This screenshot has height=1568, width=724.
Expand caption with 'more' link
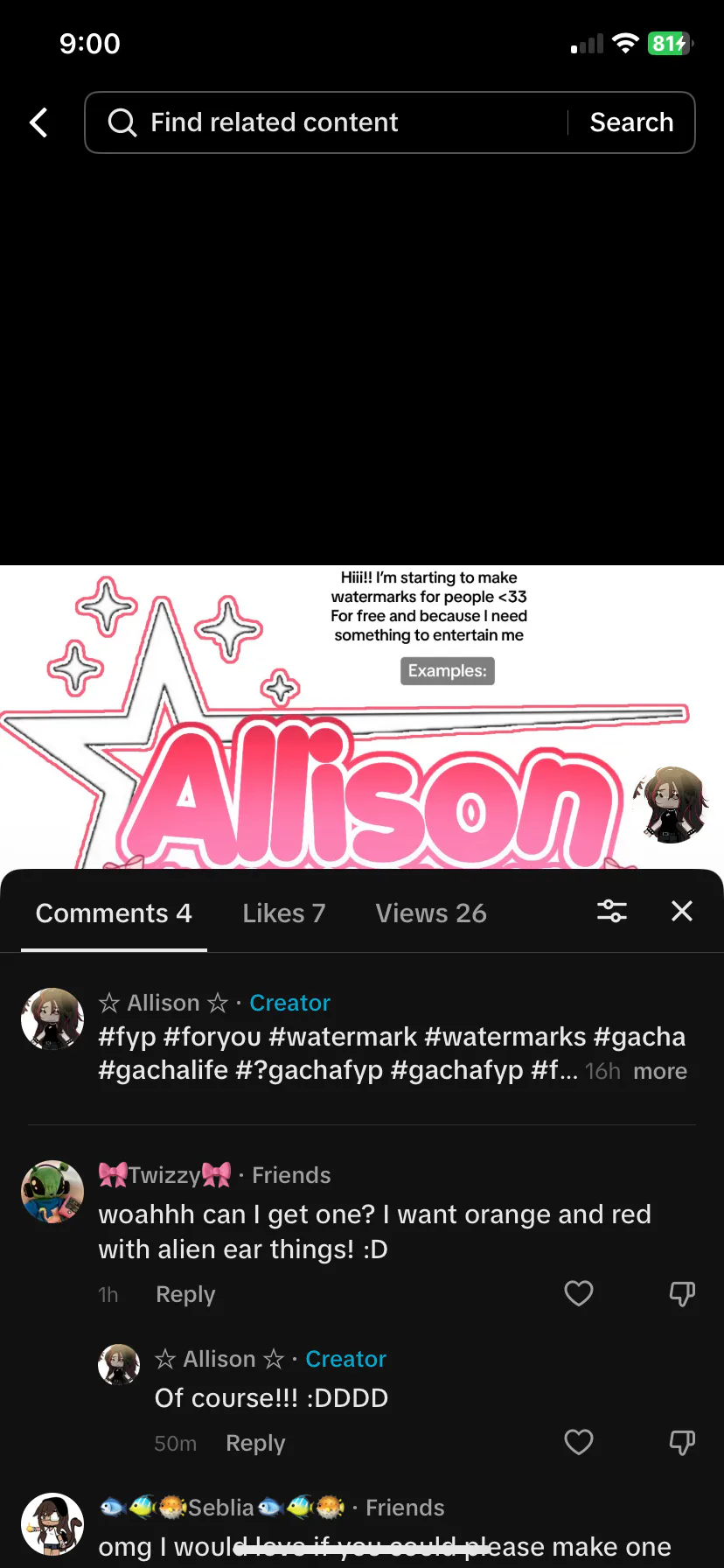tap(660, 1071)
